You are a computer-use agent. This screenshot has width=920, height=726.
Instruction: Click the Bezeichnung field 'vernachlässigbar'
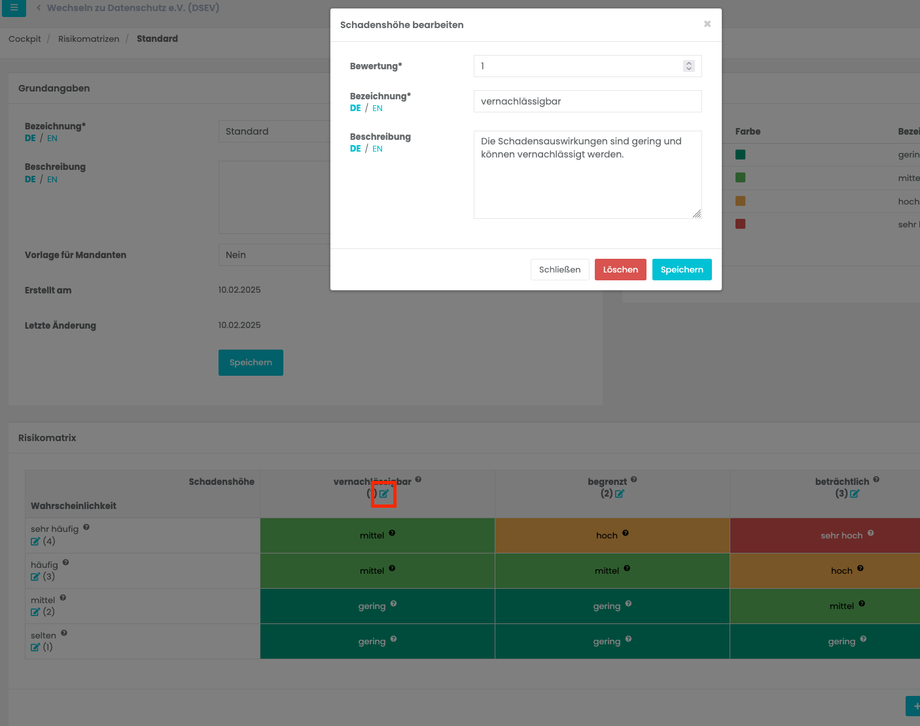pyautogui.click(x=587, y=101)
